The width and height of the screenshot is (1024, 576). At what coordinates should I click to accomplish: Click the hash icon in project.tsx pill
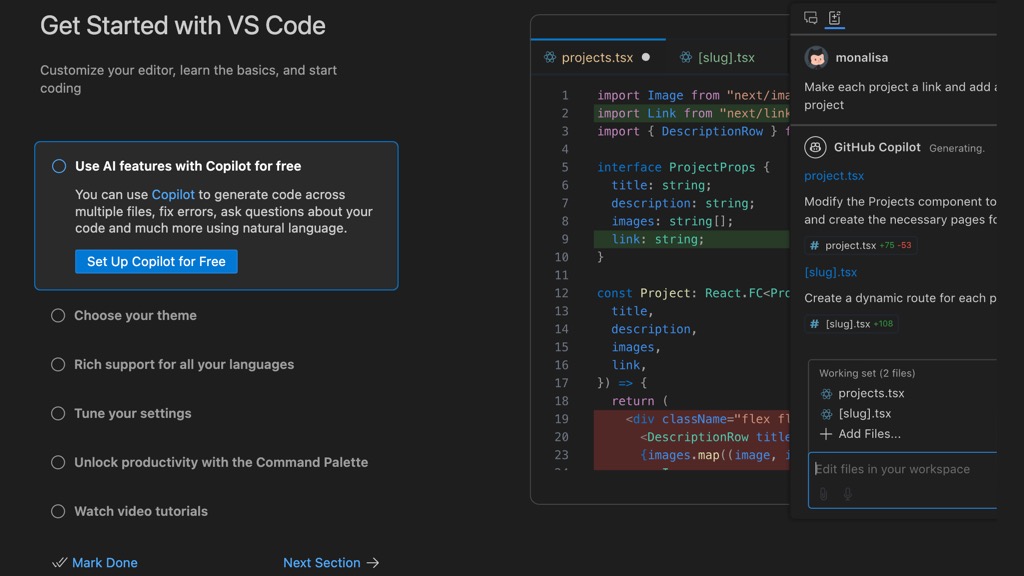coord(814,246)
